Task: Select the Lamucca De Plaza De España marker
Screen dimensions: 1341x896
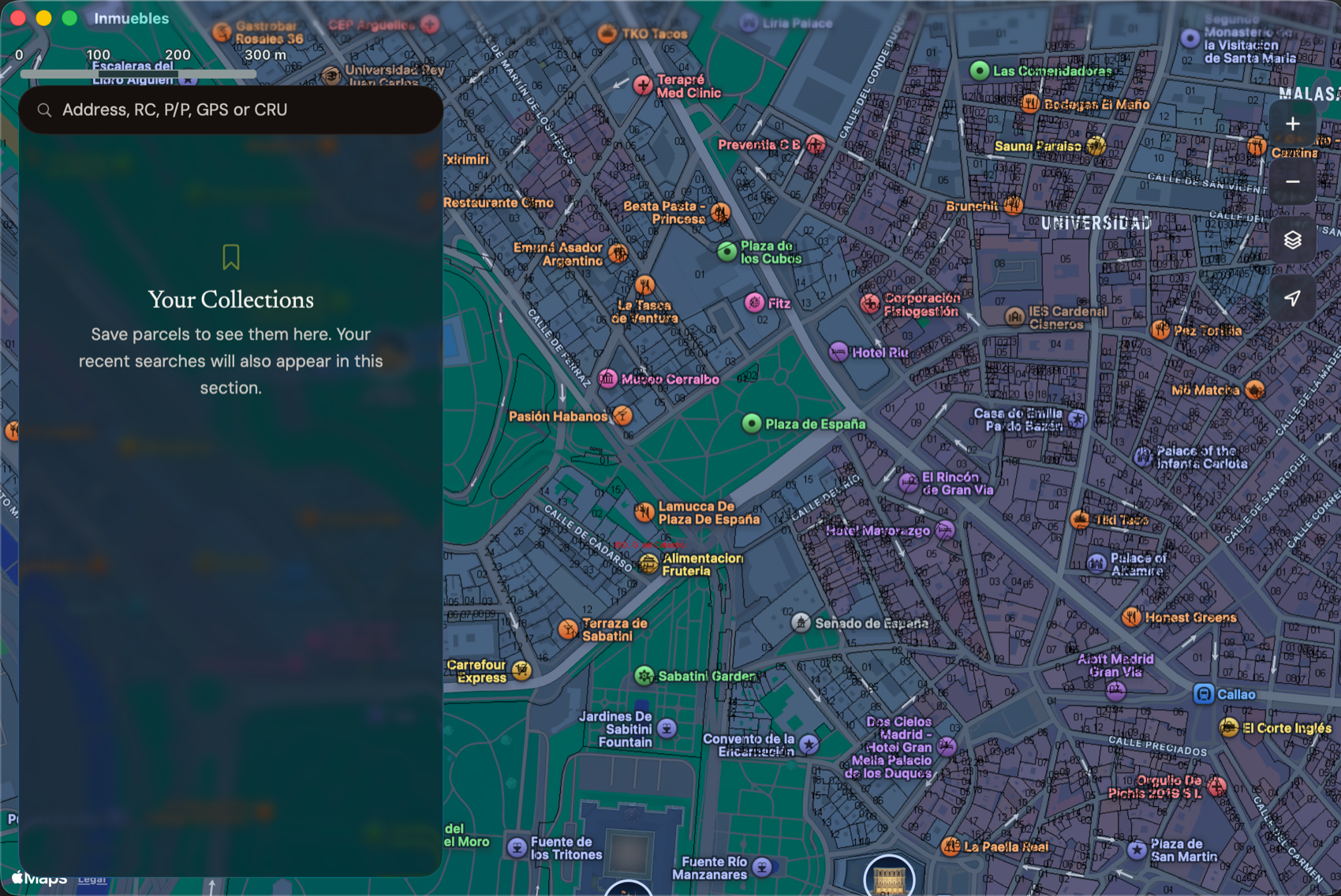Action: 644,512
